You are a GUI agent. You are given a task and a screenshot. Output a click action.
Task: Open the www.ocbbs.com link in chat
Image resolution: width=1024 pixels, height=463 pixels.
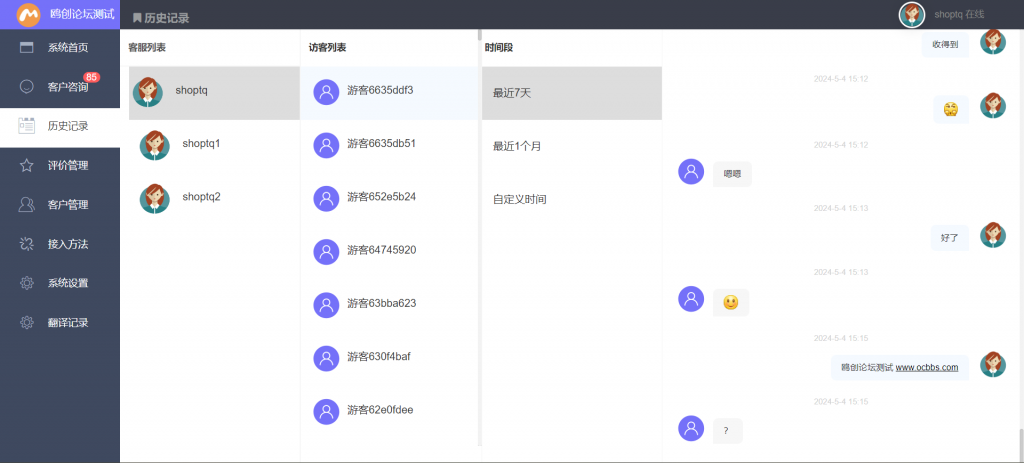[x=927, y=367]
